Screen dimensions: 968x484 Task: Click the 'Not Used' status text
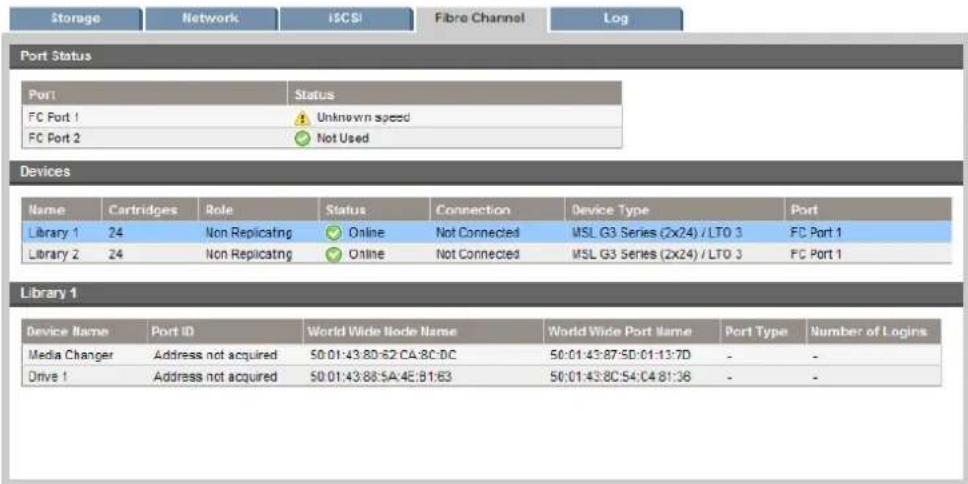pos(343,138)
